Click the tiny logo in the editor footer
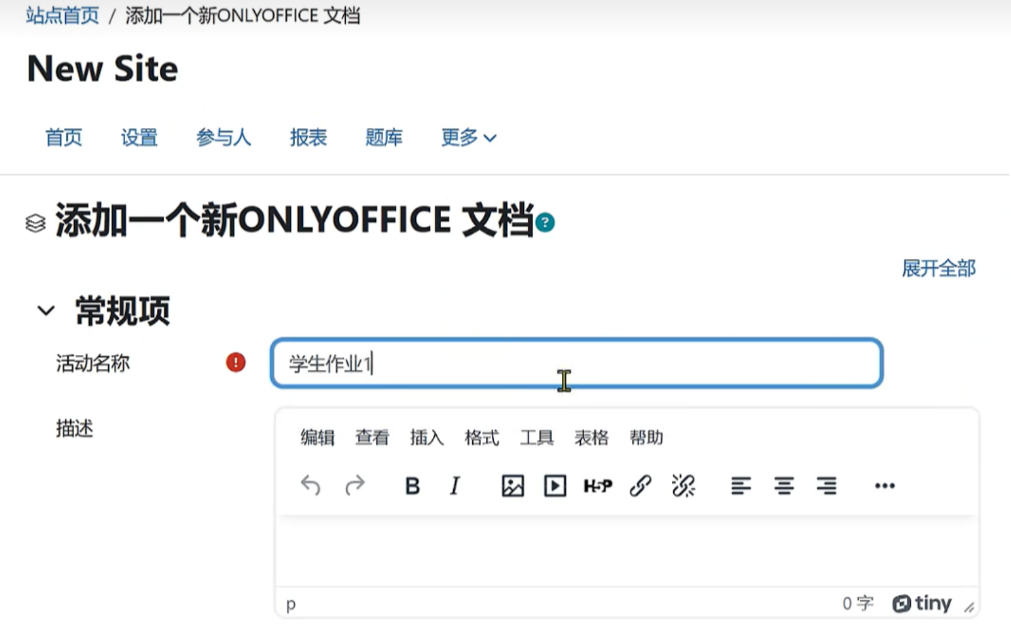This screenshot has height=626, width=1011. (922, 603)
